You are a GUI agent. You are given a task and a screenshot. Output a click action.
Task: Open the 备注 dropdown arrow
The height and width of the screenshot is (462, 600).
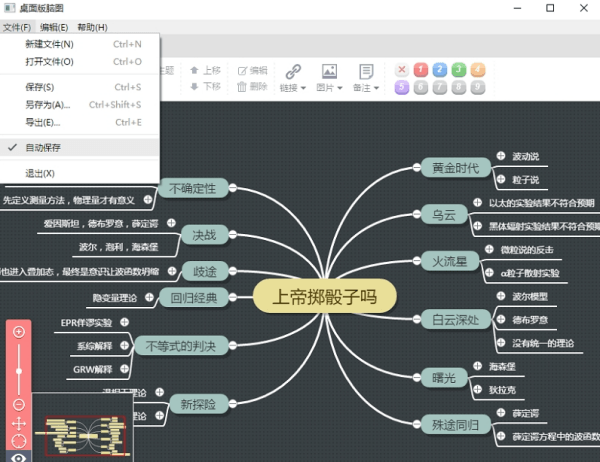(377, 88)
